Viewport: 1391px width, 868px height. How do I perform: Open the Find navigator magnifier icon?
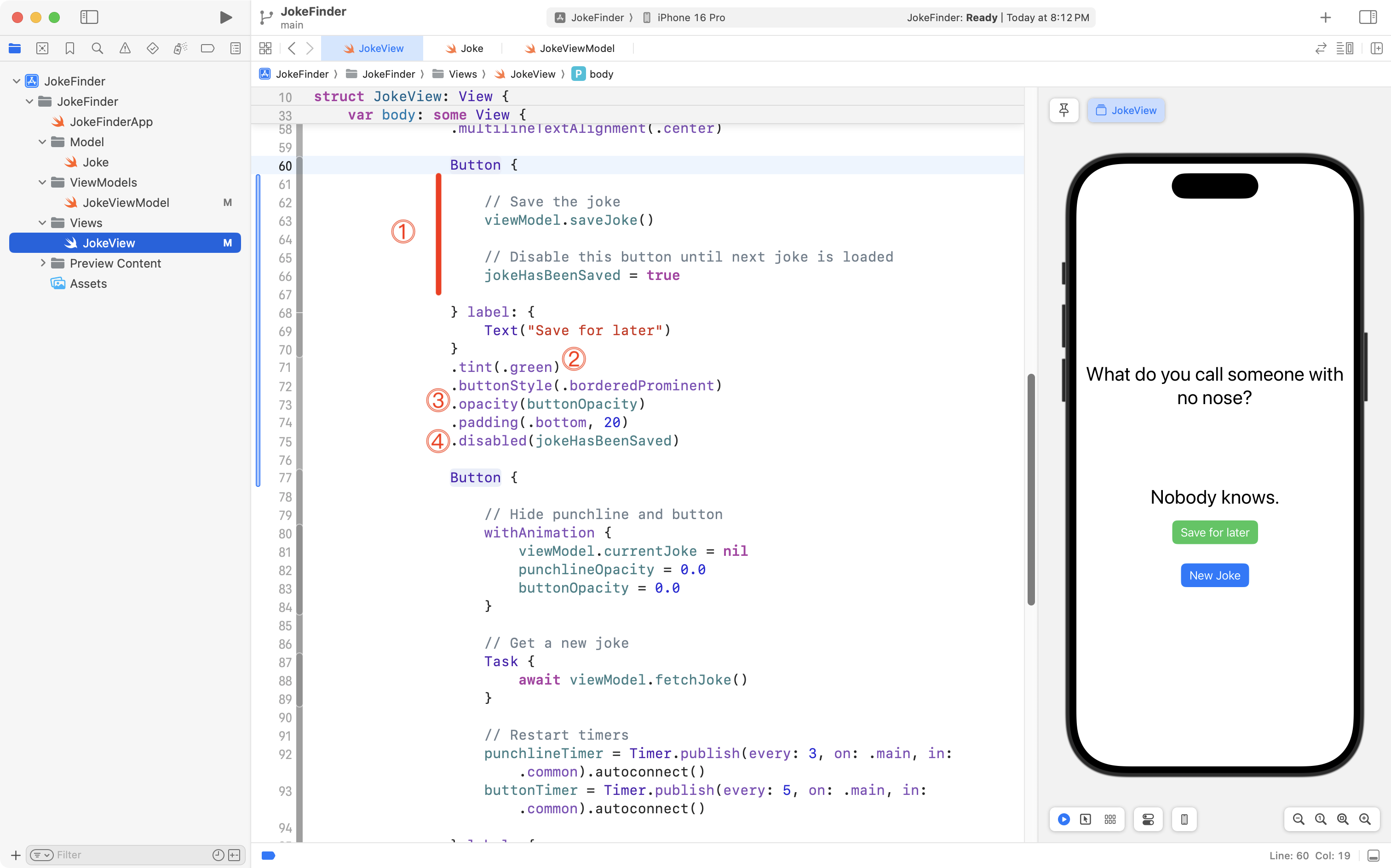pos(97,48)
